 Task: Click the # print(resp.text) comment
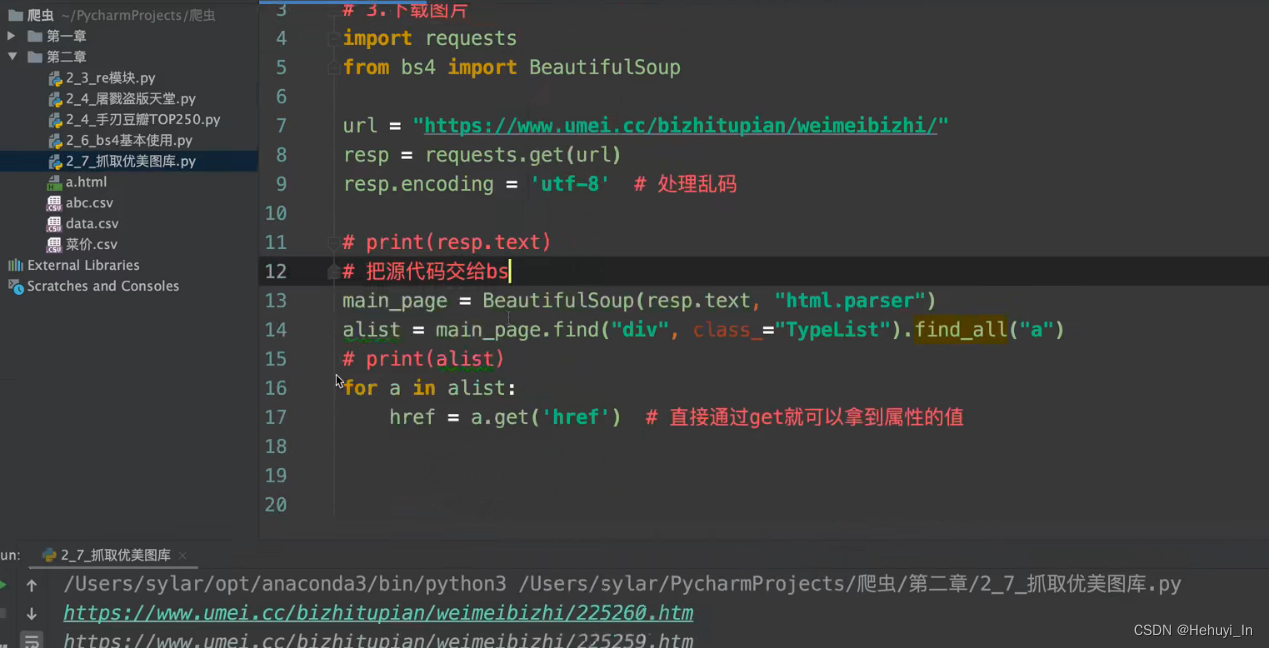coord(447,243)
